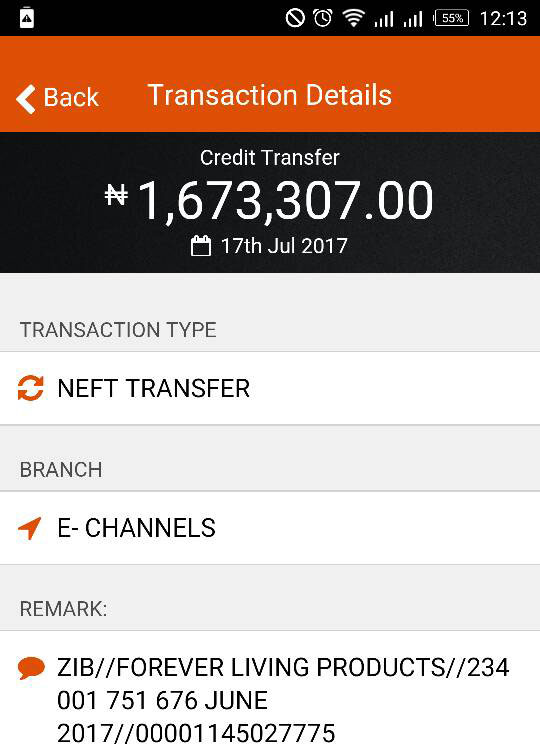Tap the 12:13 clock in status bar
Image resolution: width=540 pixels, height=756 pixels.
pyautogui.click(x=503, y=18)
